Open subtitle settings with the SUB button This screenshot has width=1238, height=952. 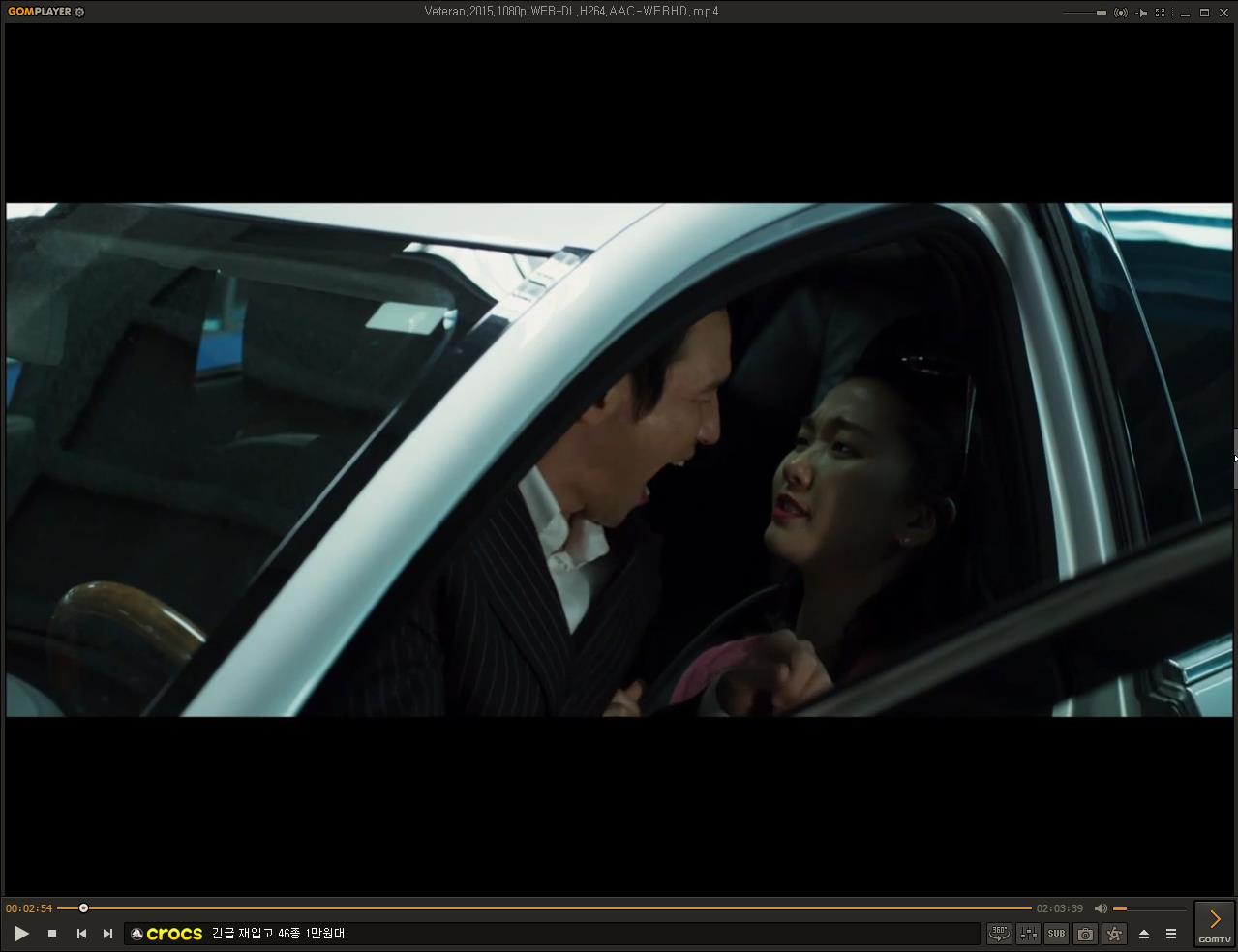click(x=1056, y=934)
